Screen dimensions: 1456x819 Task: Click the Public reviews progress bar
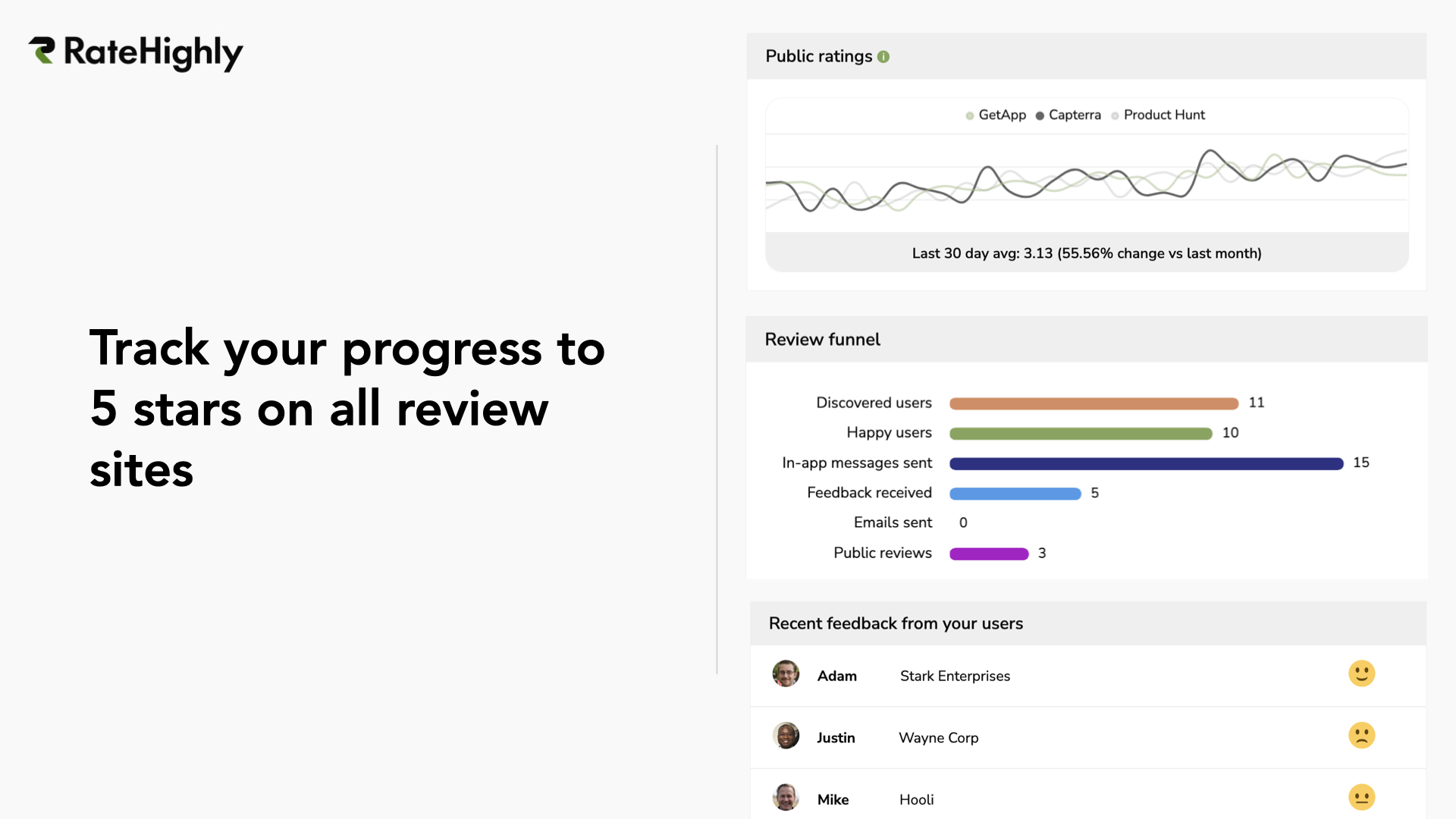pyautogui.click(x=988, y=553)
